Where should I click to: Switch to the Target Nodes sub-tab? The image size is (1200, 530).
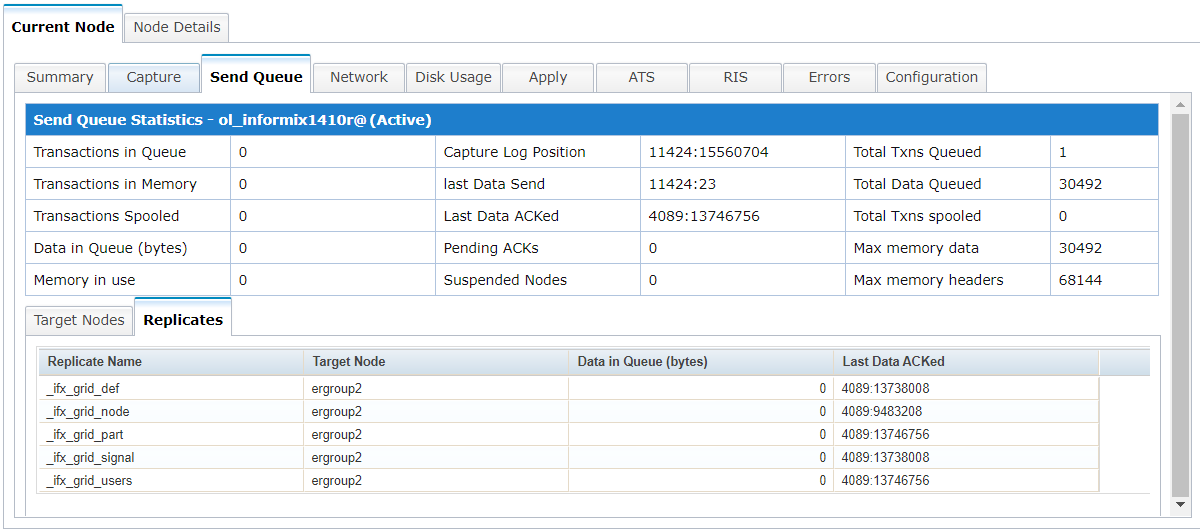click(x=79, y=320)
